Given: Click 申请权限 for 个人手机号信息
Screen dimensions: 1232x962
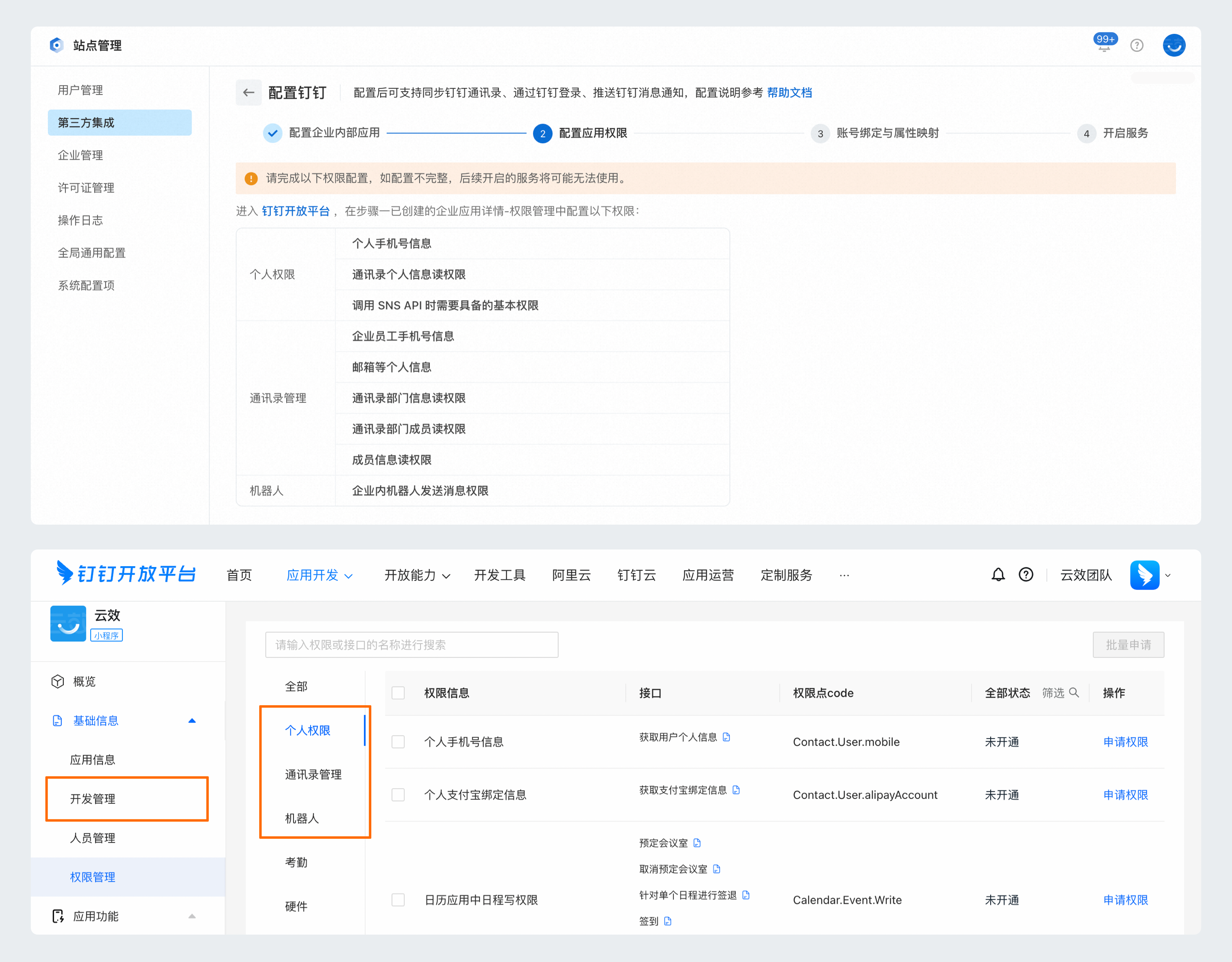Looking at the screenshot, I should click(x=1125, y=742).
